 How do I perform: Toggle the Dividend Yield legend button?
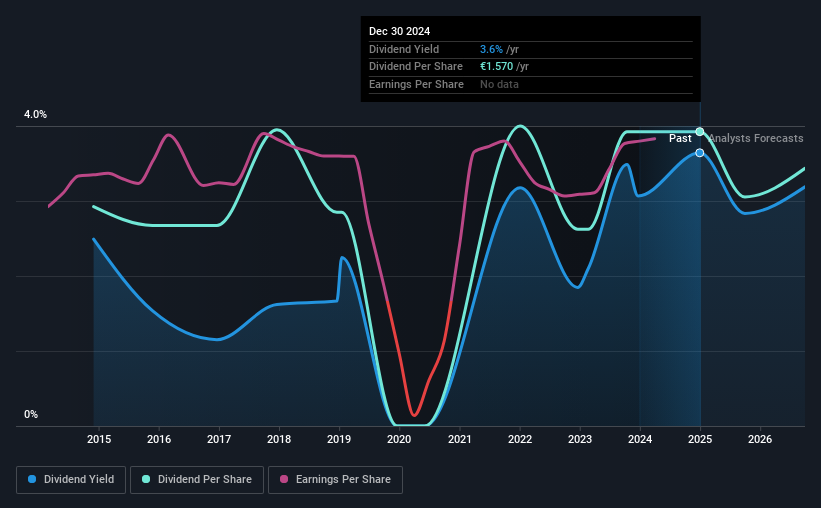[x=71, y=480]
